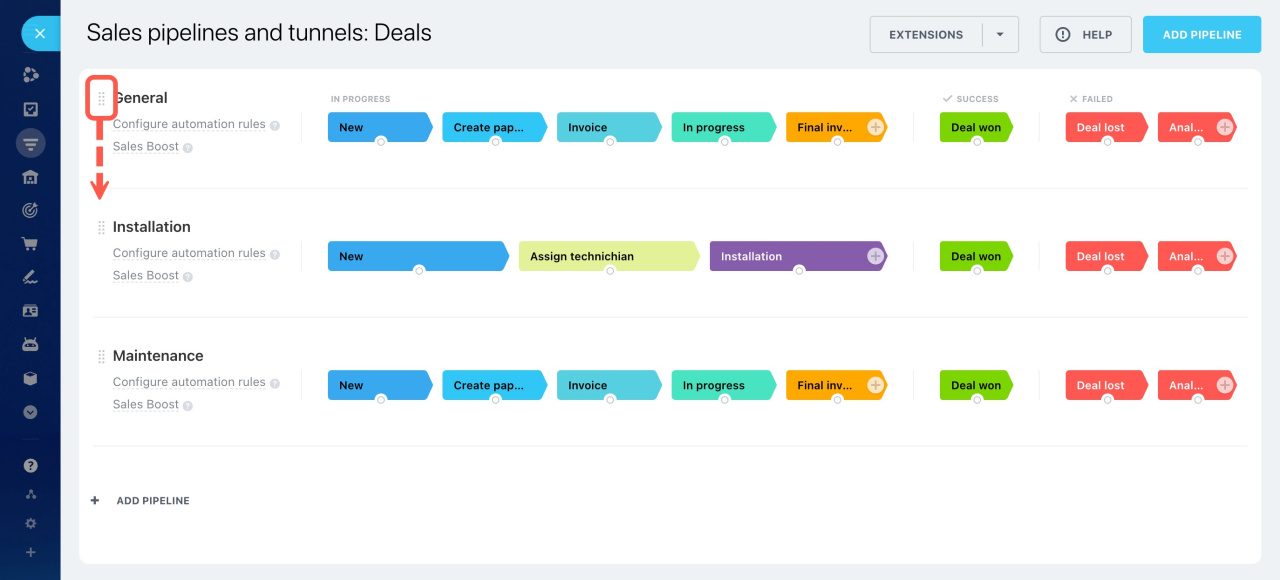Click the question mark help icon in sidebar
The width and height of the screenshot is (1280, 580).
[30, 466]
